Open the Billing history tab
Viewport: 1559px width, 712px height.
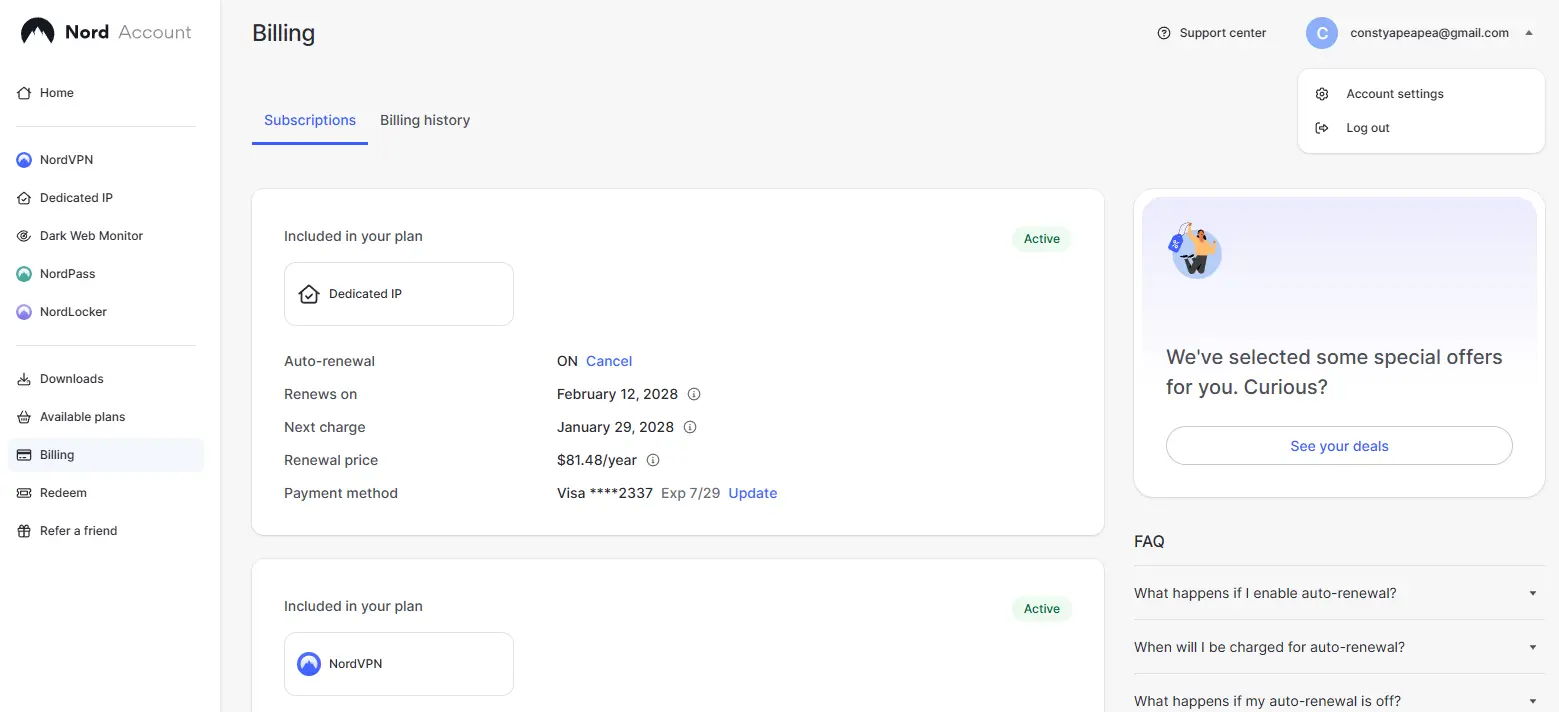point(425,120)
